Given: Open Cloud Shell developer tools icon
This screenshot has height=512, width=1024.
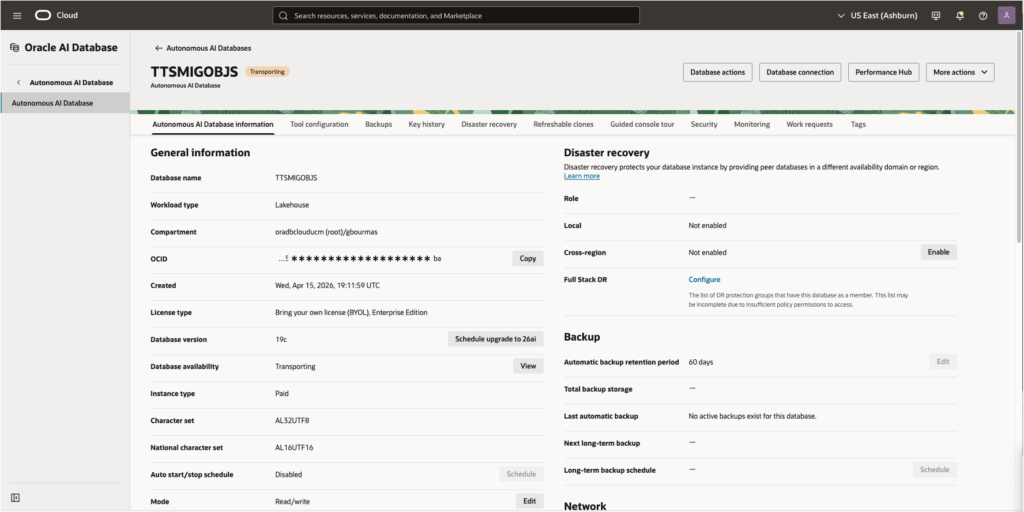Looking at the screenshot, I should [936, 16].
